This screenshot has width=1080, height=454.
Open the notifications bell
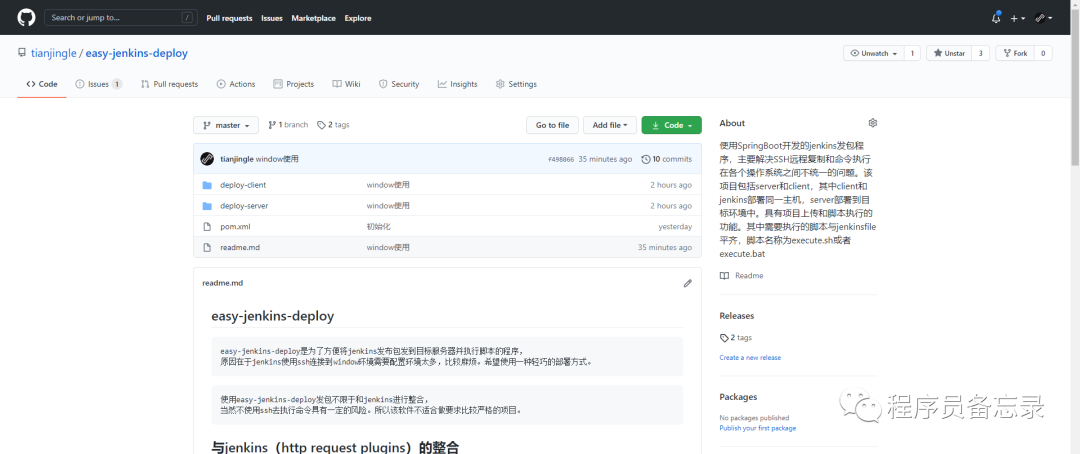(996, 18)
